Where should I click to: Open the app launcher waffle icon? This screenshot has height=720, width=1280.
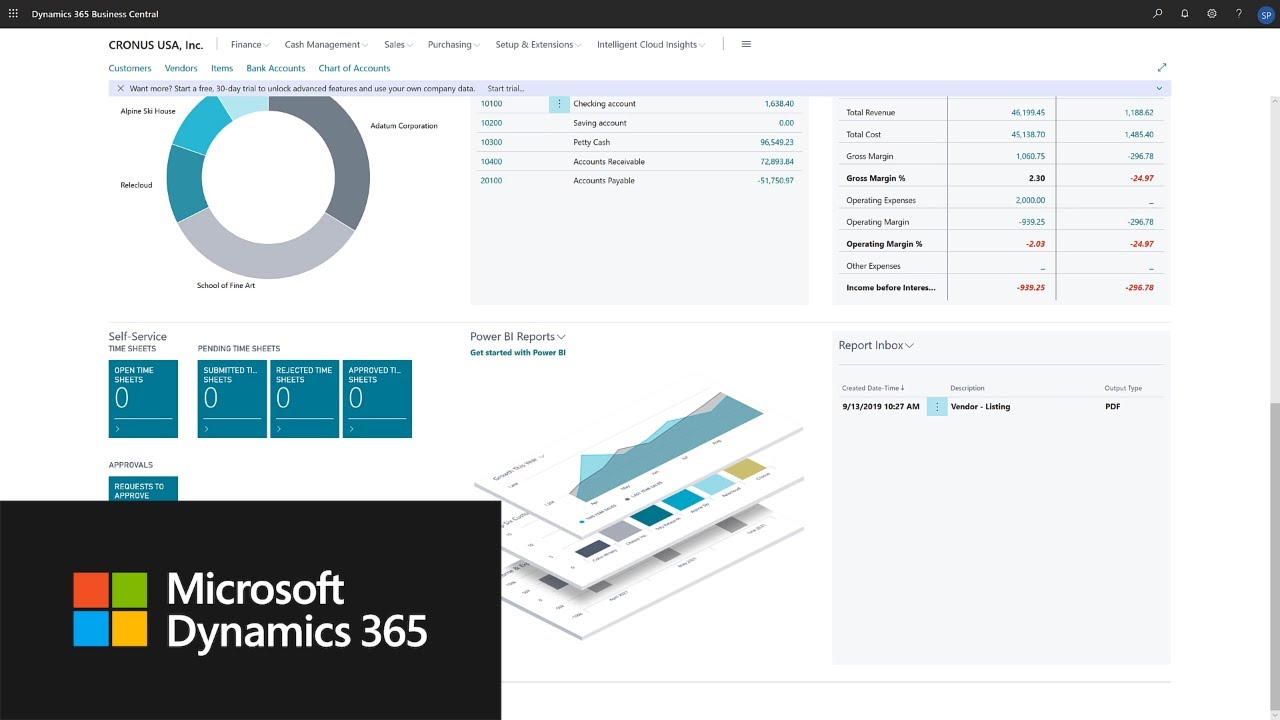(13, 14)
